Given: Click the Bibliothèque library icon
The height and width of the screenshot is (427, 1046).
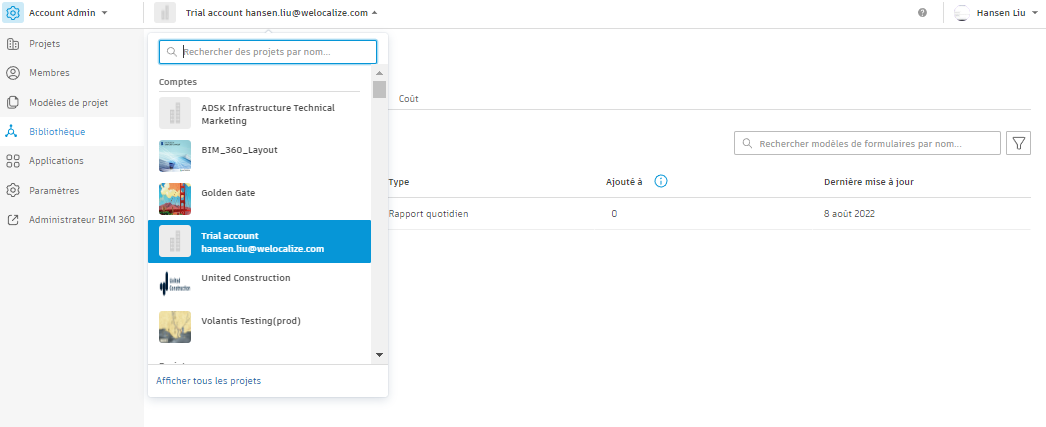Looking at the screenshot, I should point(13,131).
